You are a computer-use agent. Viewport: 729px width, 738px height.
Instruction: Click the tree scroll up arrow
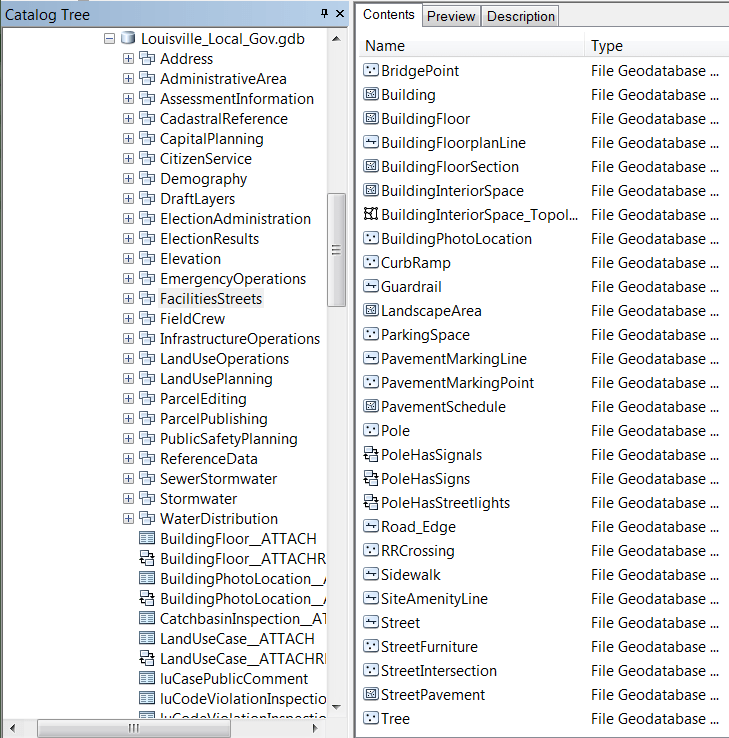(336, 39)
